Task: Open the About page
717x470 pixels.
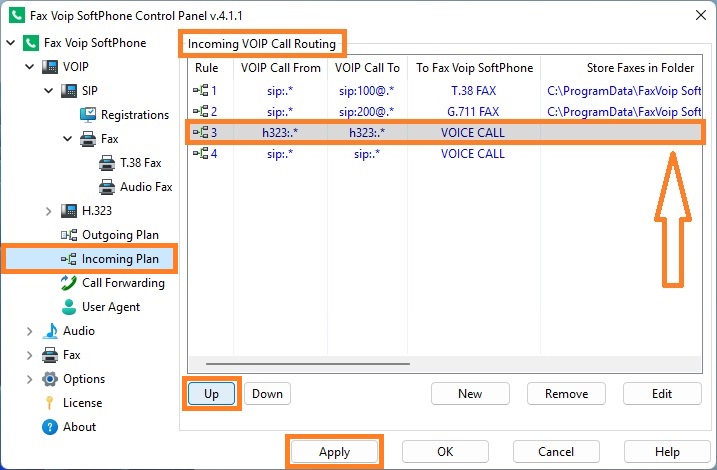Action: pyautogui.click(x=80, y=427)
